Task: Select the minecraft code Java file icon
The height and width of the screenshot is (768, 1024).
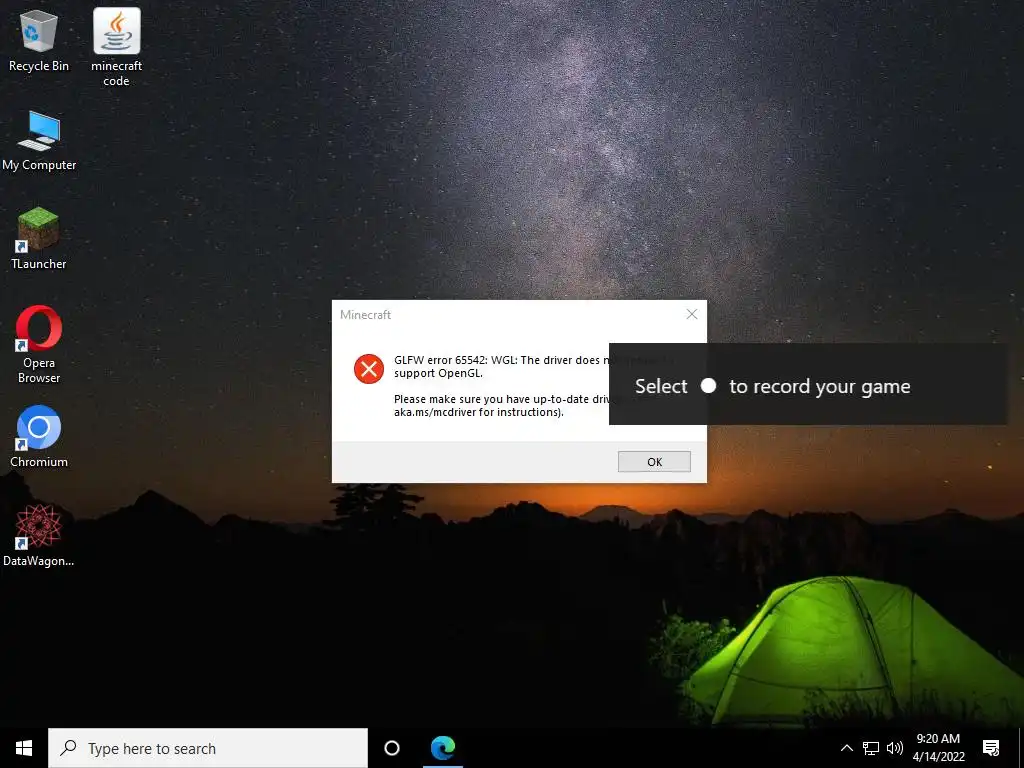Action: (x=116, y=47)
